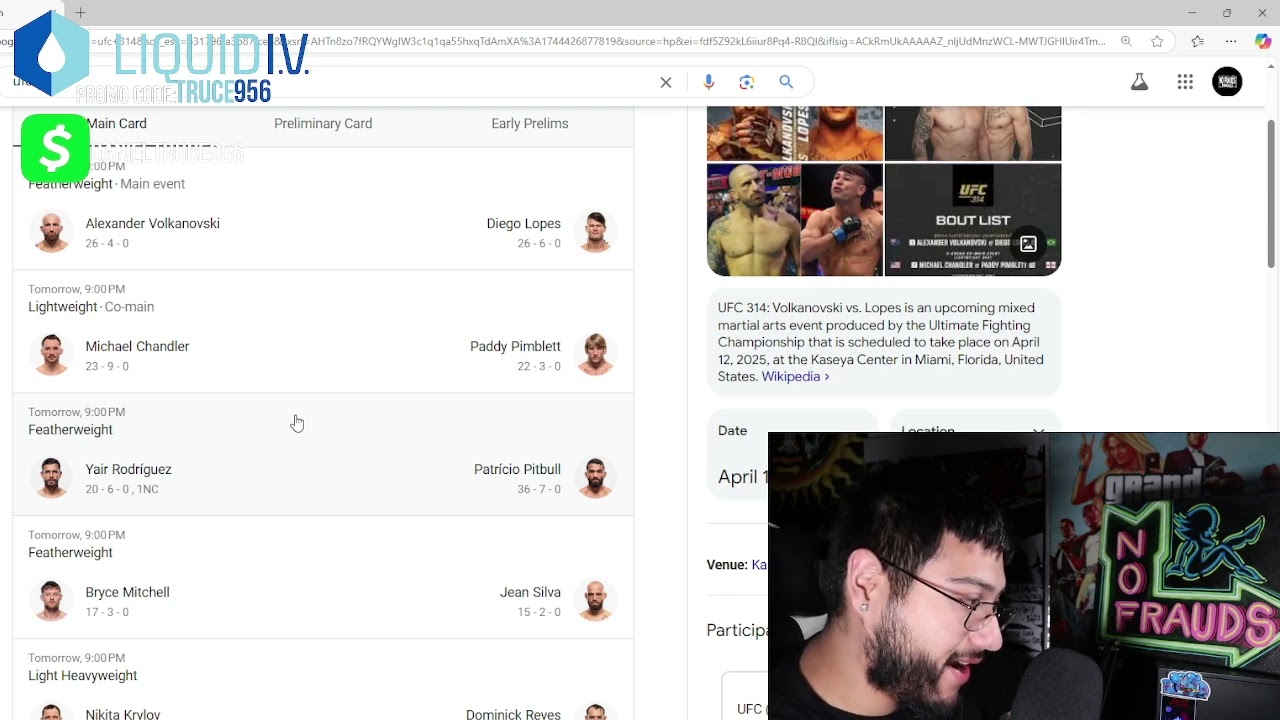Open more images icon on Bout List thumbnail
The height and width of the screenshot is (720, 1280).
click(x=1028, y=243)
